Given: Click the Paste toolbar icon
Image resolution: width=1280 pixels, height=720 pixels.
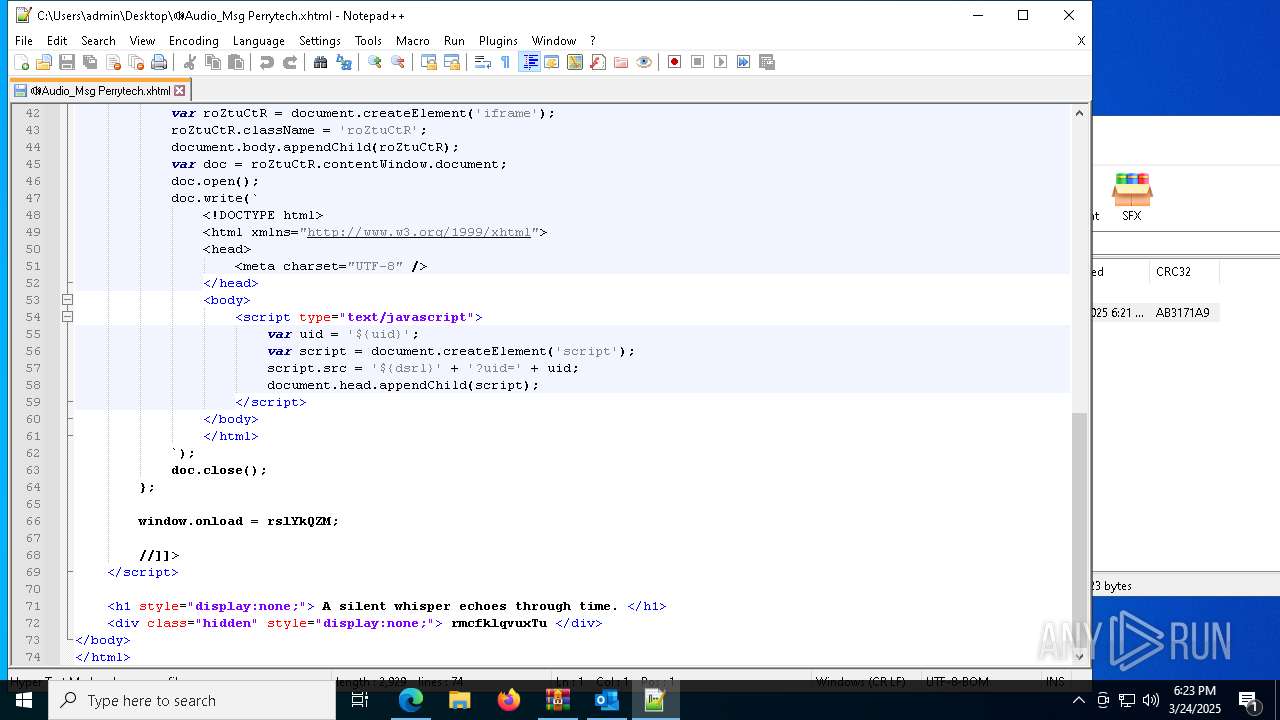Looking at the screenshot, I should click(x=236, y=62).
